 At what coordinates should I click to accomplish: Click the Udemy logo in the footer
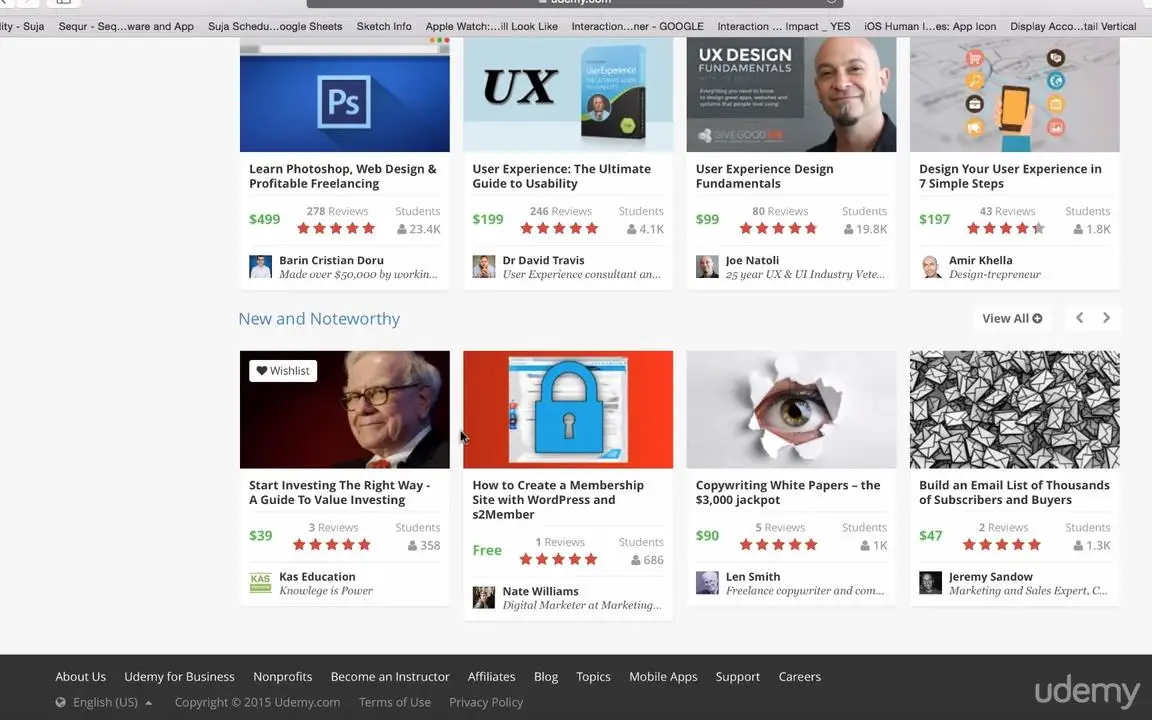click(x=1087, y=691)
